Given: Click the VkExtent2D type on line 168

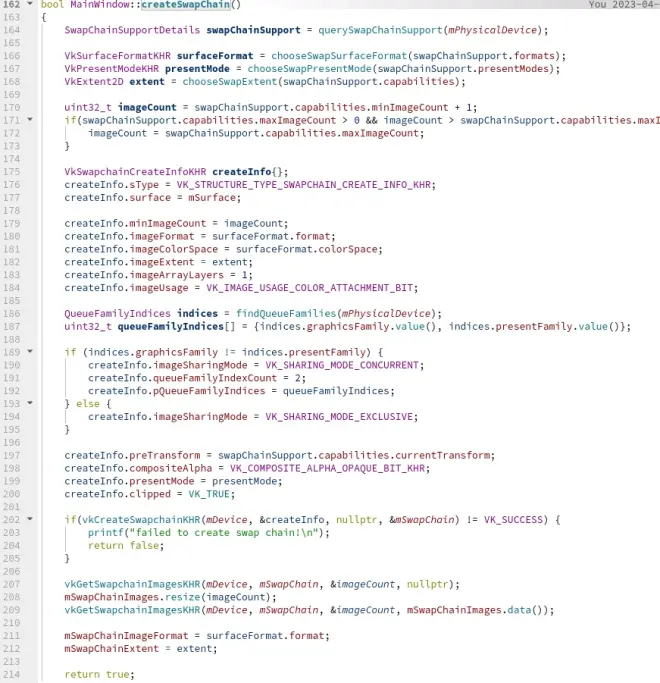Looking at the screenshot, I should tap(94, 82).
